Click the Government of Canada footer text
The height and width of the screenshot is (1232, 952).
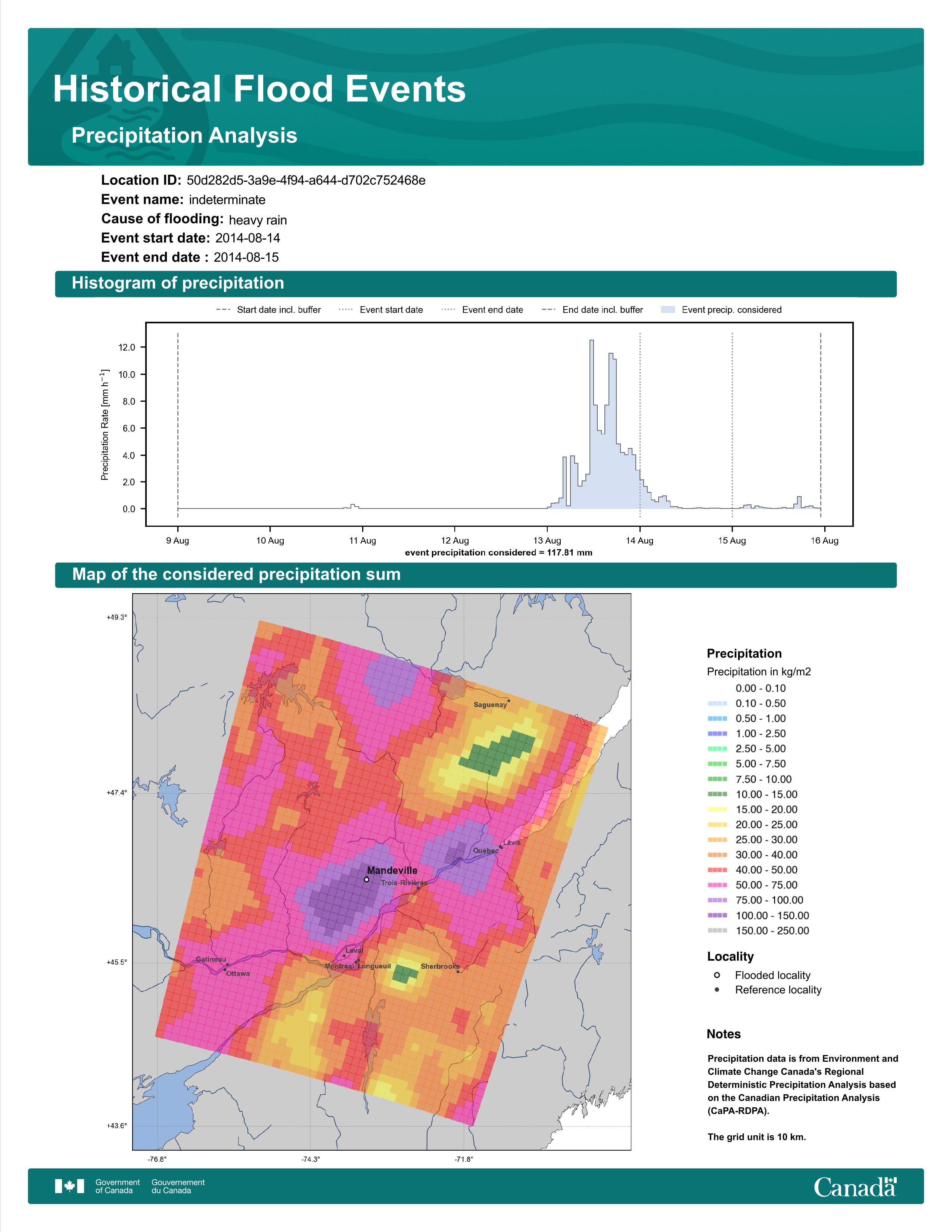pyautogui.click(x=117, y=1186)
